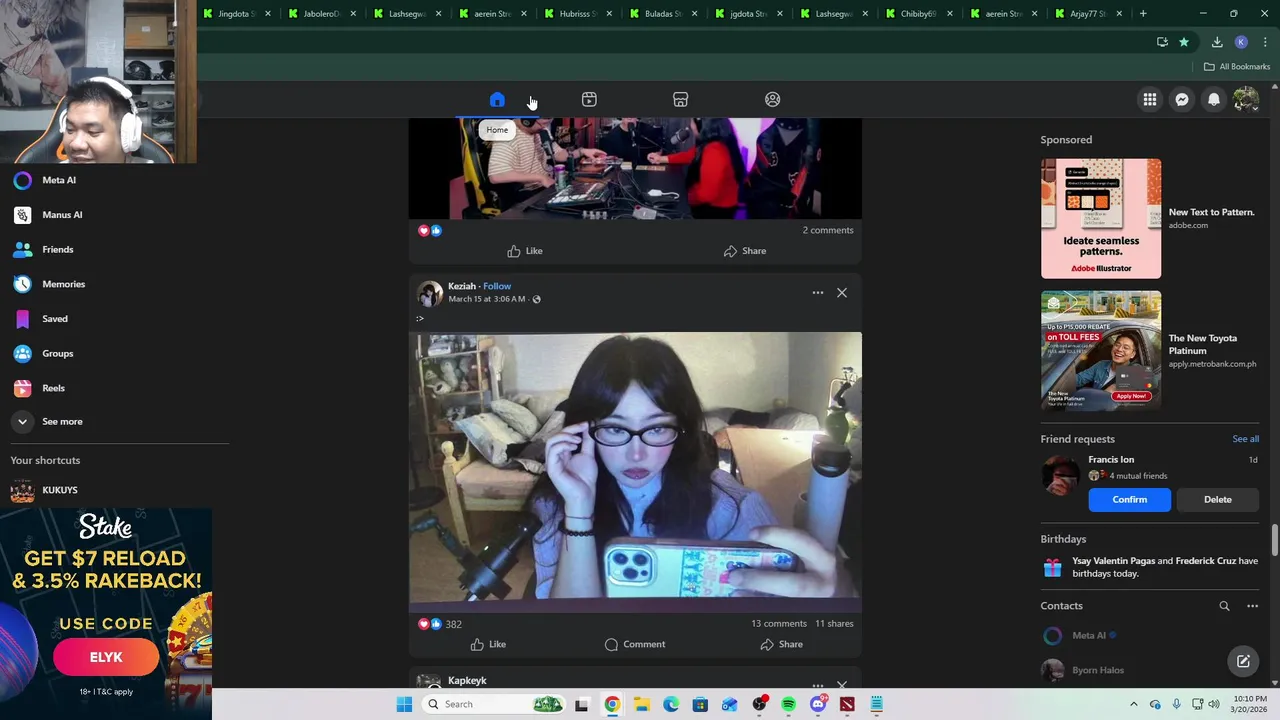Show hidden system tray icons
Image resolution: width=1280 pixels, height=720 pixels.
[1133, 704]
